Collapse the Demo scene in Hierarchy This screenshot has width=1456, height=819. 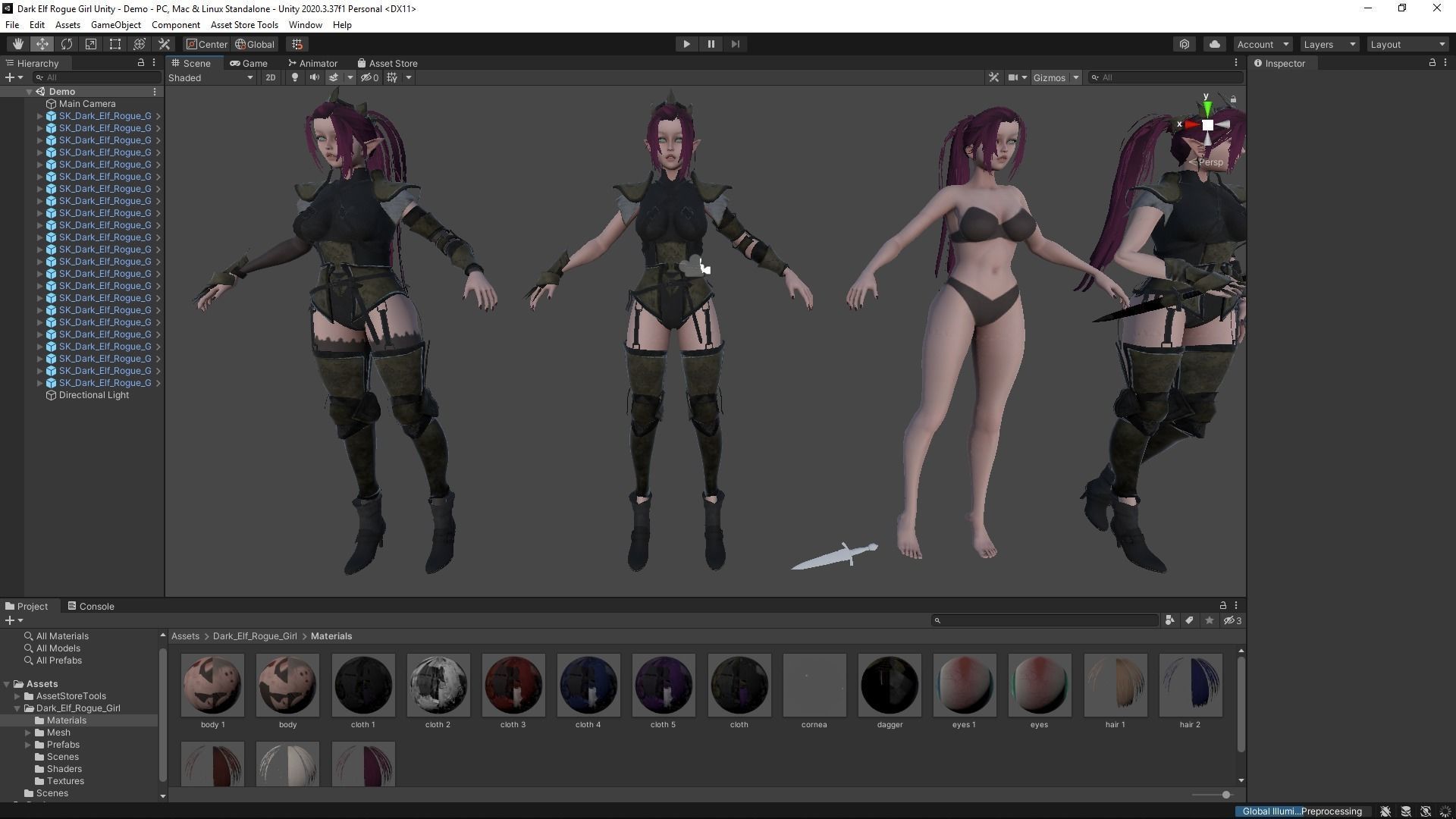point(29,92)
